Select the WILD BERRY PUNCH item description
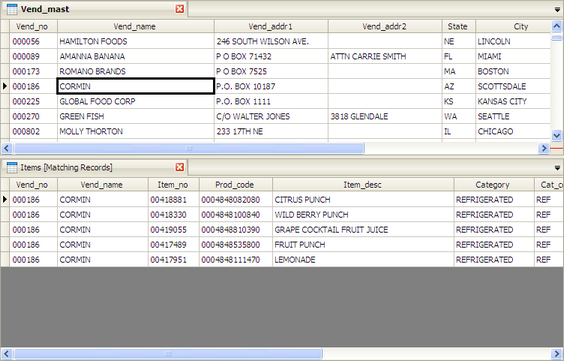The height and width of the screenshot is (361, 564). [x=363, y=215]
